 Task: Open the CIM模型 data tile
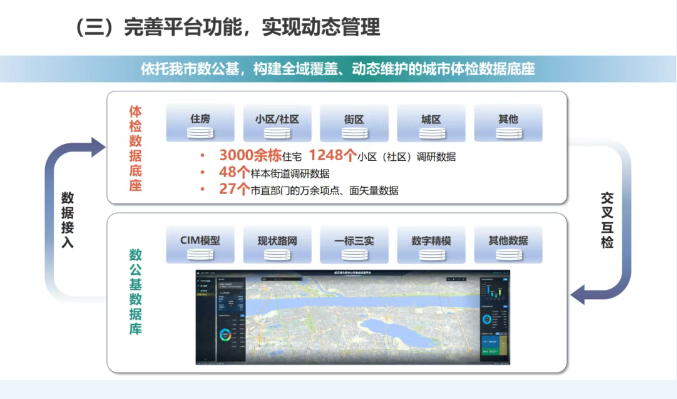tap(200, 245)
